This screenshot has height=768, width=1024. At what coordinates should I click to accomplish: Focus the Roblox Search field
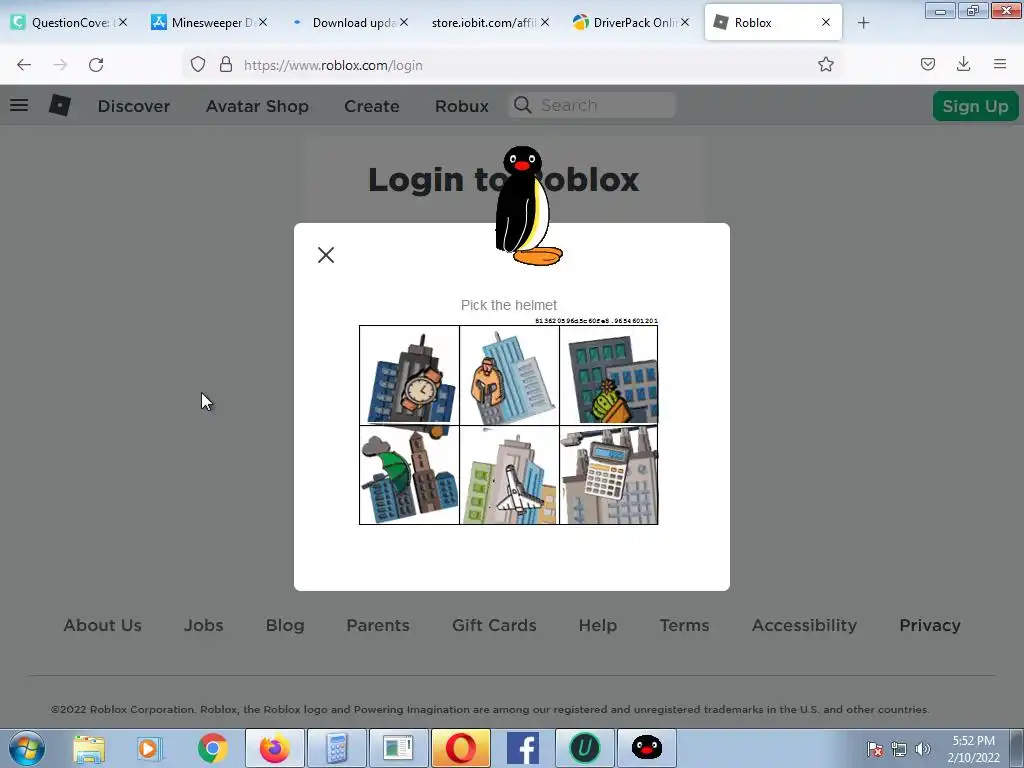[592, 105]
